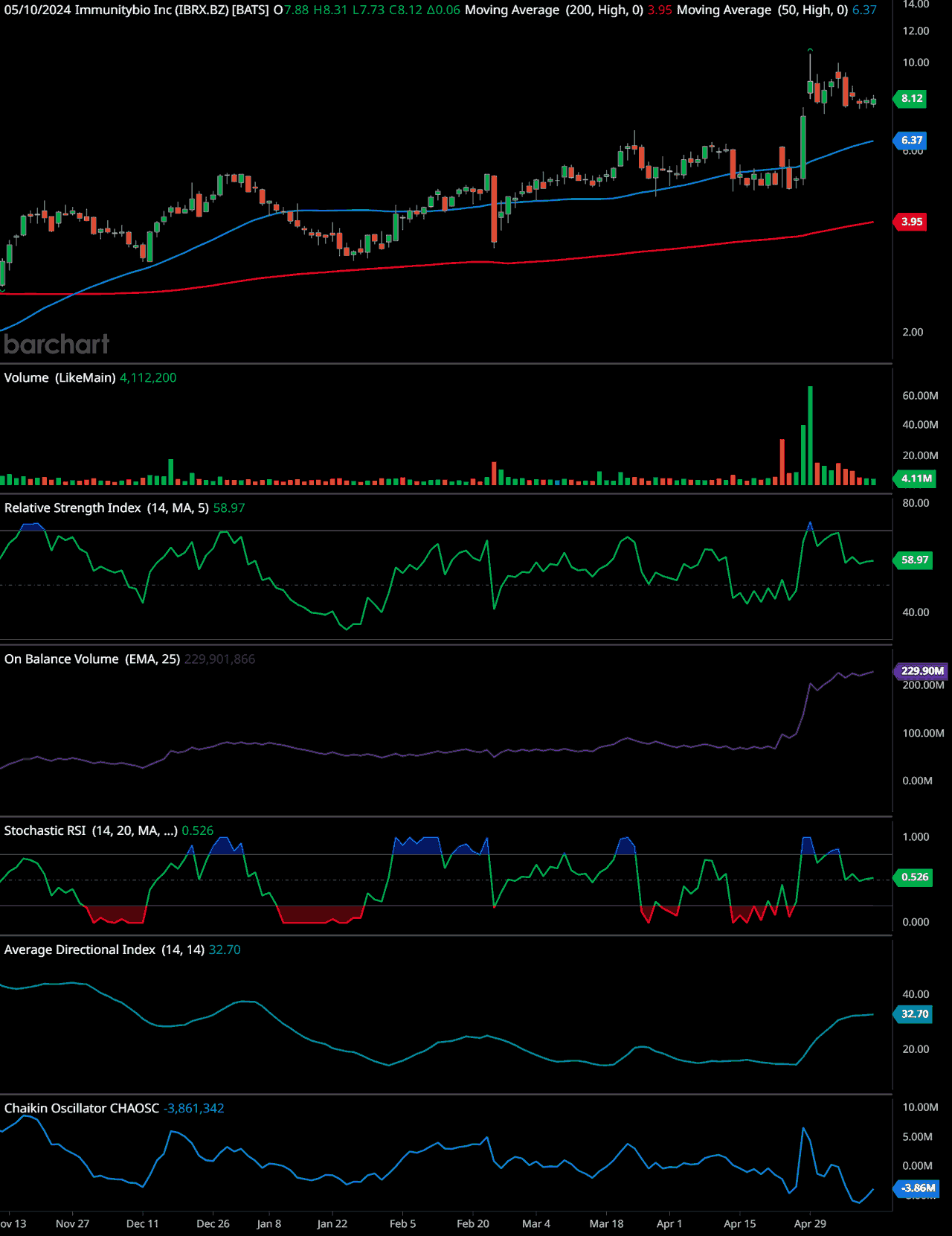Click the 8.12 current price label
Image resolution: width=952 pixels, height=1236 pixels.
[911, 98]
